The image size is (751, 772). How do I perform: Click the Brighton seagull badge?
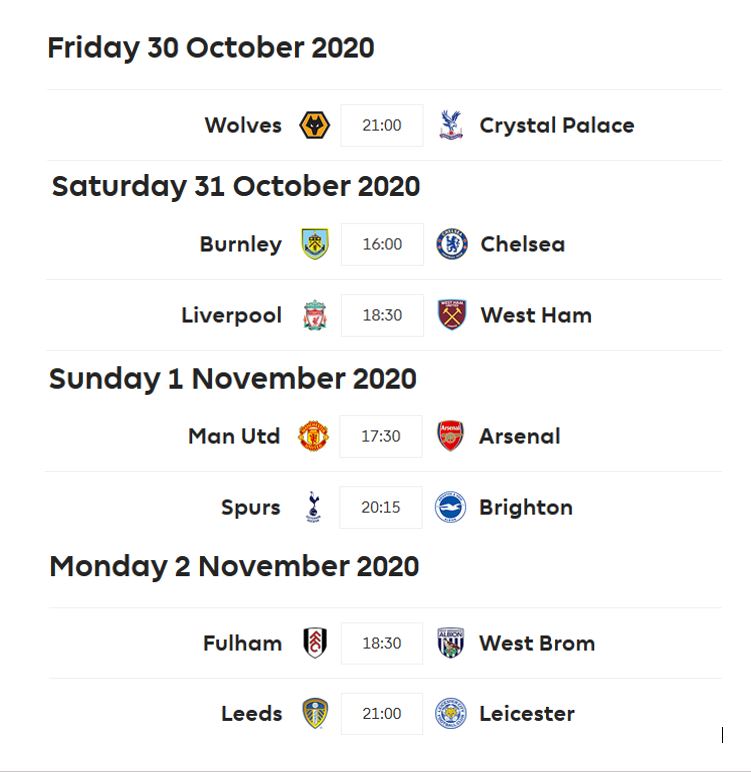click(450, 507)
